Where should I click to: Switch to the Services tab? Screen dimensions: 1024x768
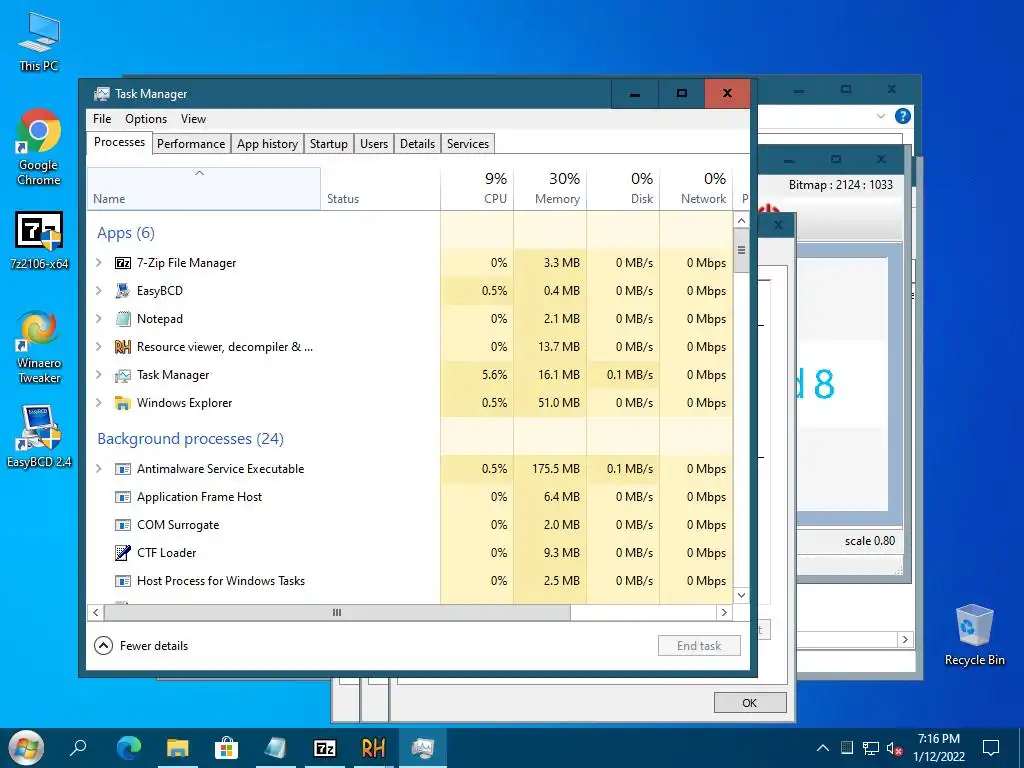(468, 144)
